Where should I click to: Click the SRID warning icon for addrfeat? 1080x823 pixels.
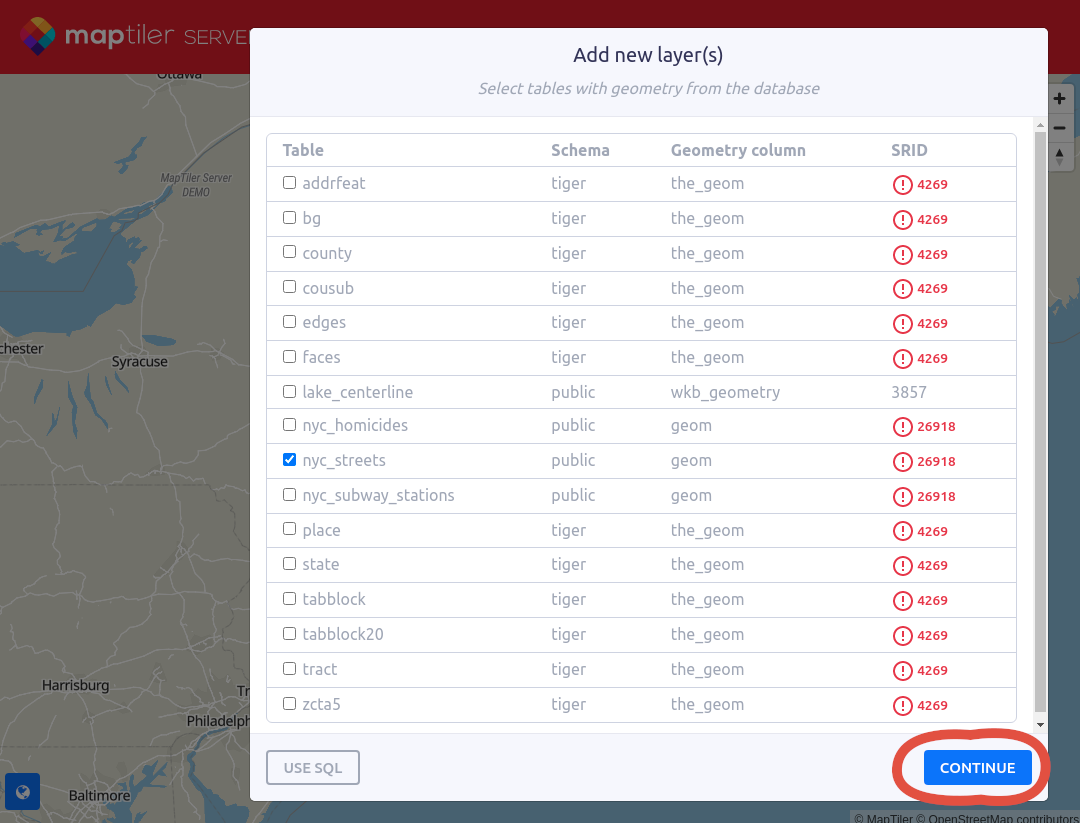click(x=903, y=184)
